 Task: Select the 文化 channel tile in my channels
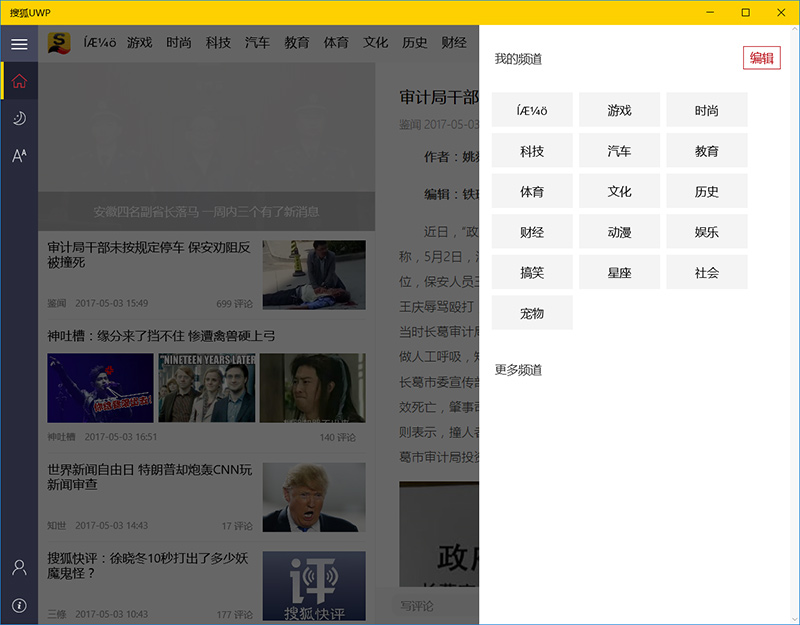point(619,191)
